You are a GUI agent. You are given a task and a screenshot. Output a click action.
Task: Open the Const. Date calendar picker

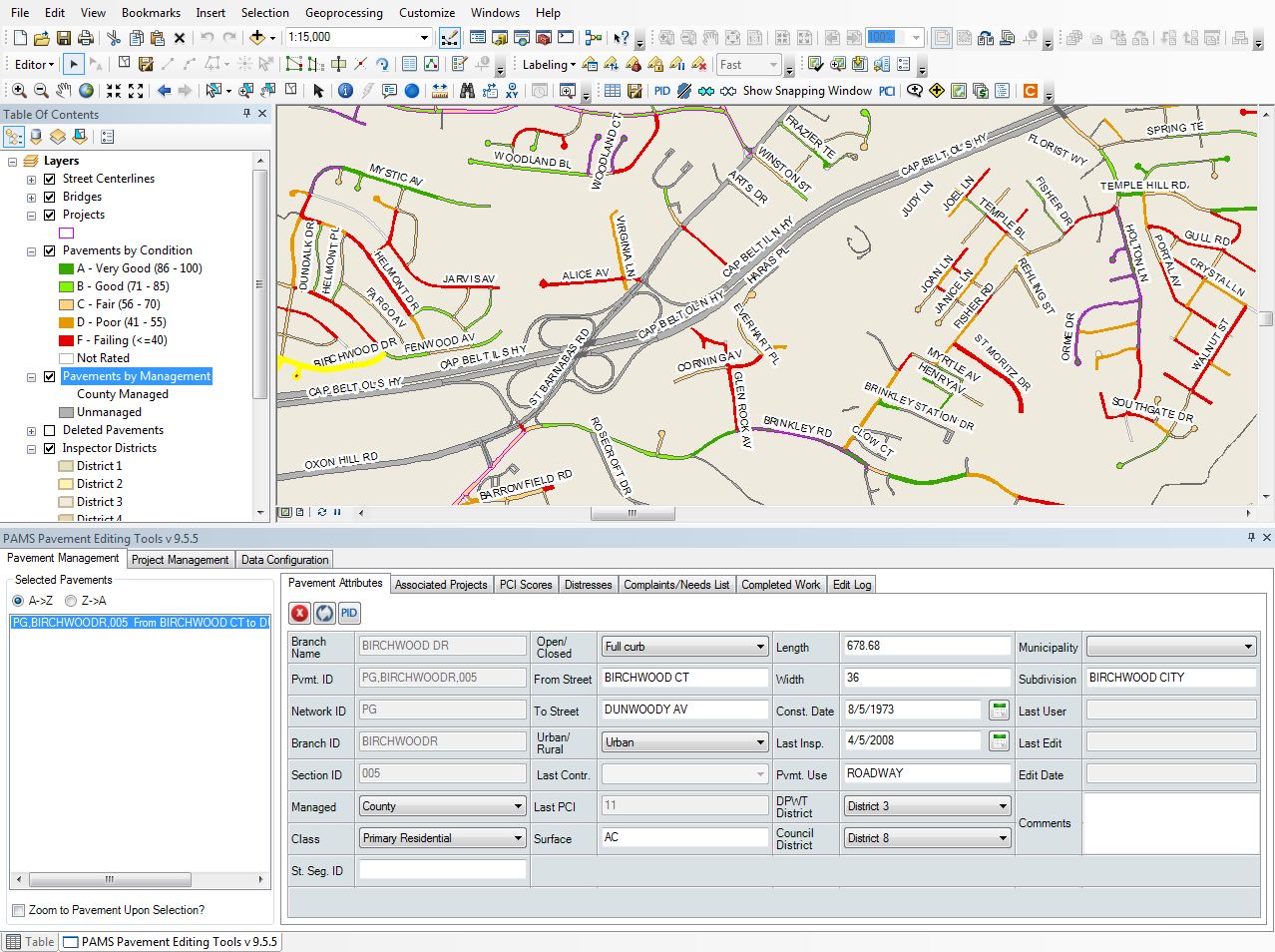999,710
